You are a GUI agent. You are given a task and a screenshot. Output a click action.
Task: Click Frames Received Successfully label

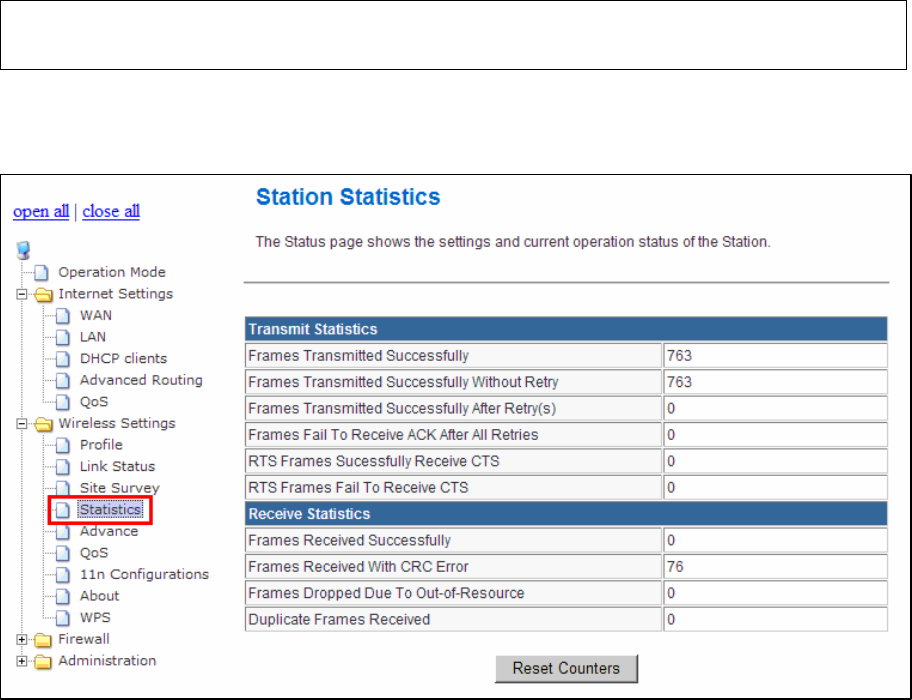[x=350, y=541]
